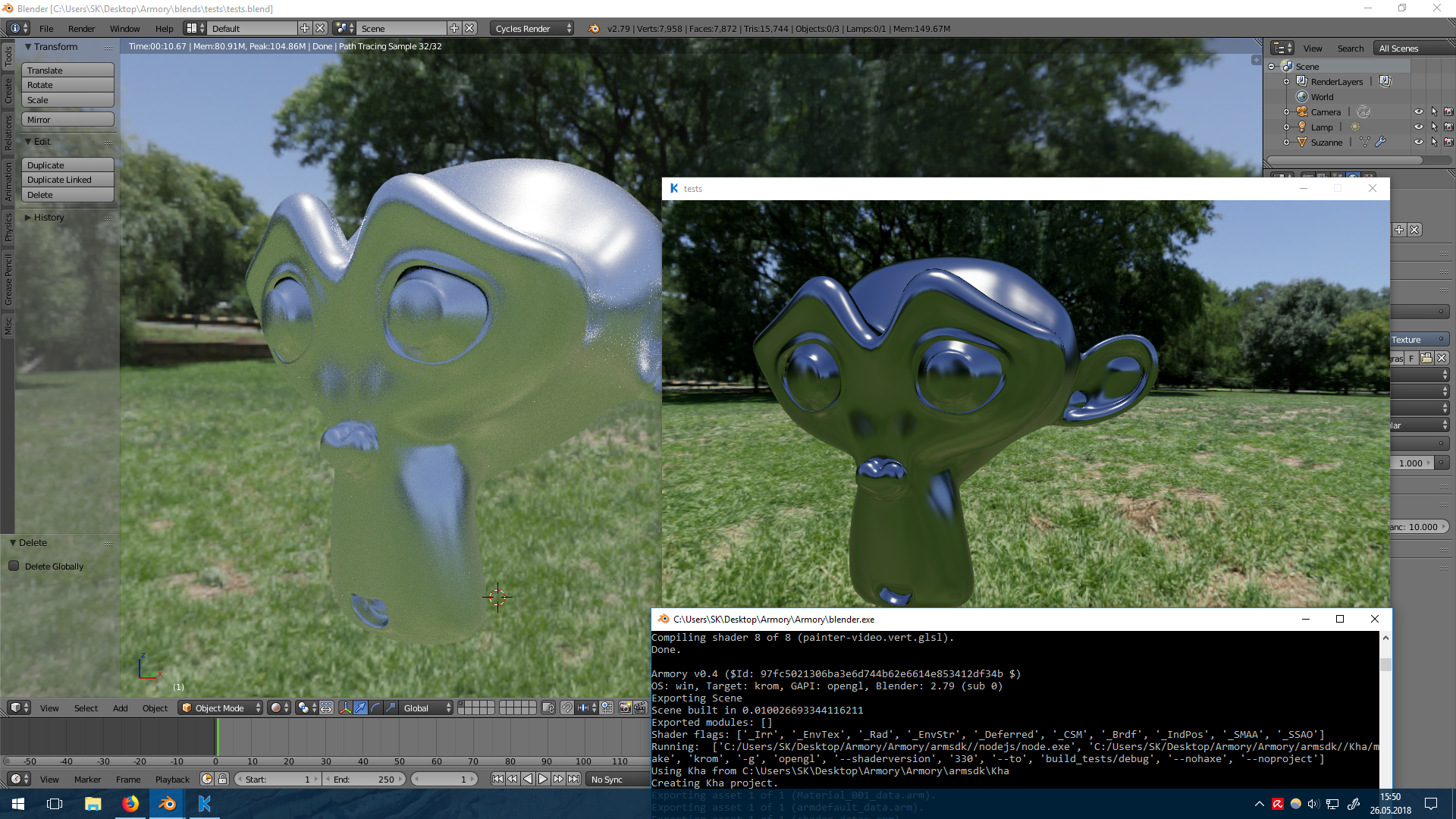Click the Suzanne mesh data icon
1456x819 pixels.
(x=1364, y=142)
